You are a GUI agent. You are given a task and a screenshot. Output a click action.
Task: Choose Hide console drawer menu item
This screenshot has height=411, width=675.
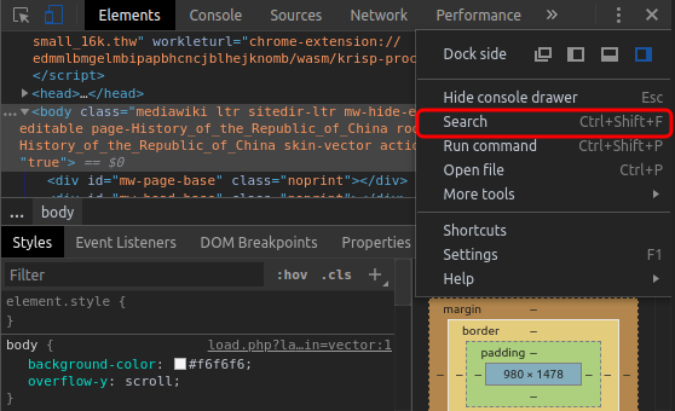click(544, 98)
